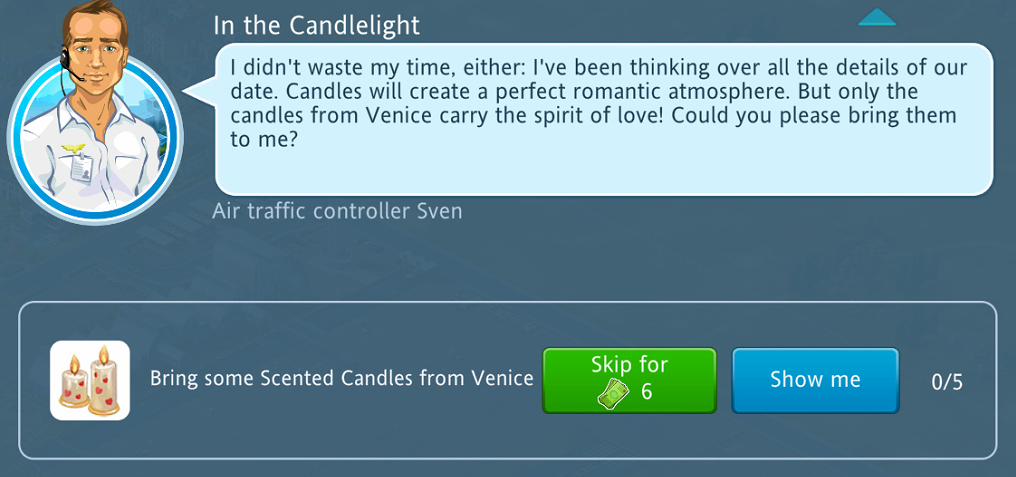This screenshot has height=477, width=1016.
Task: Click the Air traffic controller Sven label
Action: pos(337,211)
